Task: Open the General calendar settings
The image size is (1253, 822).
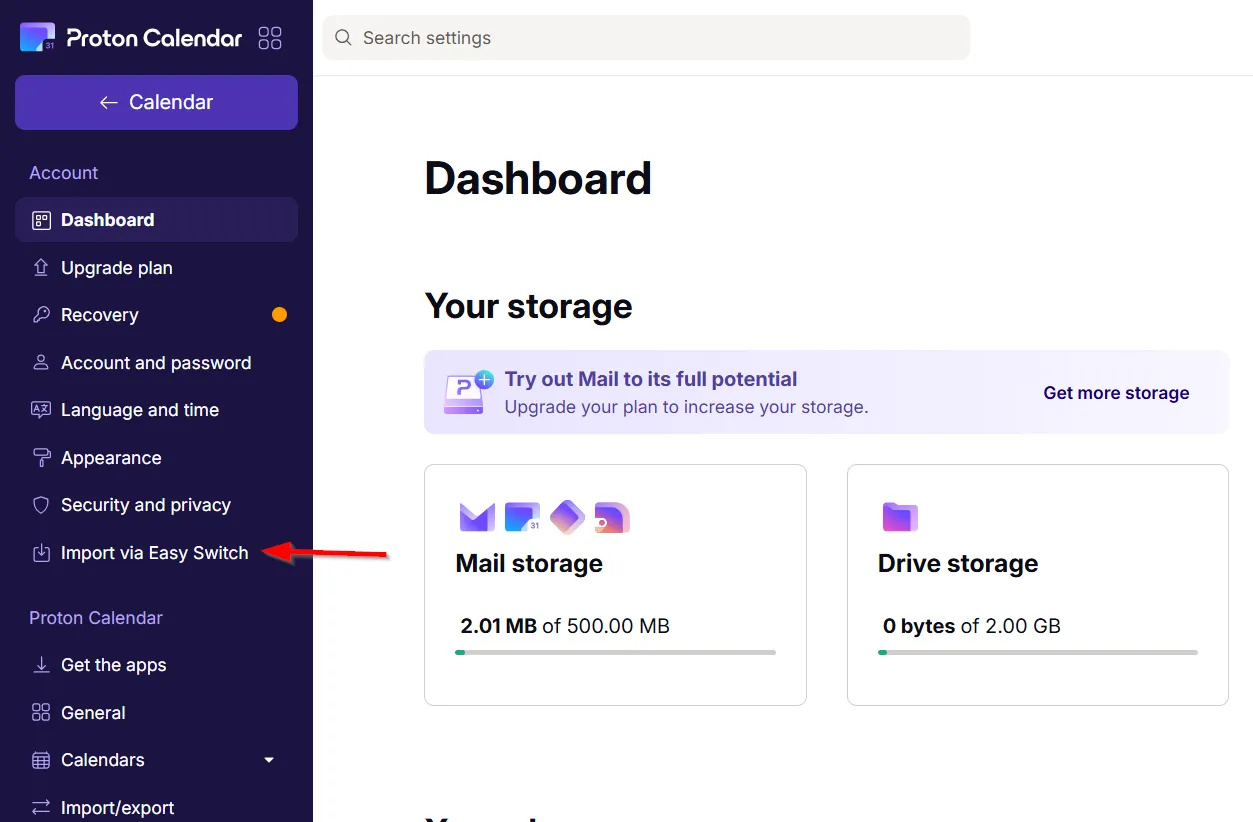Action: (93, 713)
